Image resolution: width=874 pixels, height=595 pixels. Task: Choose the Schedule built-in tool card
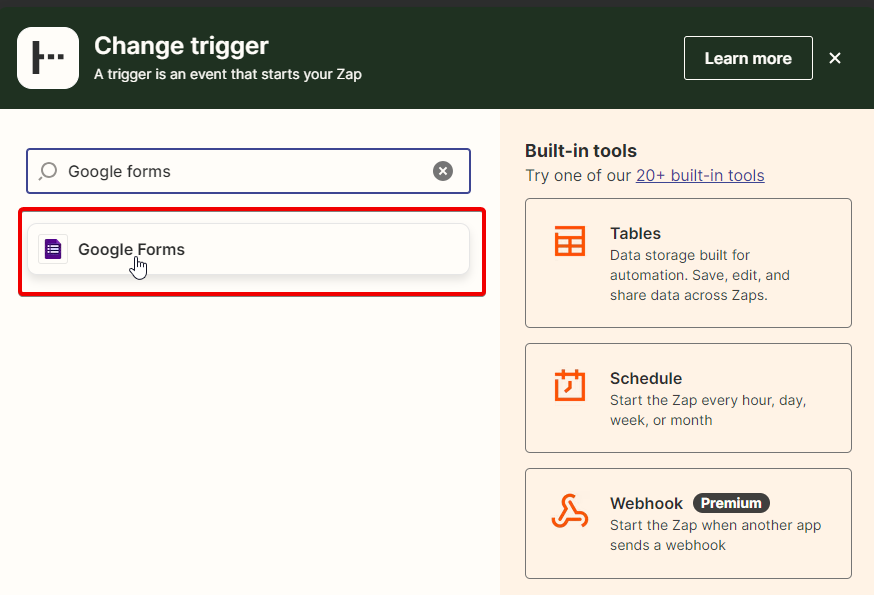click(x=688, y=398)
